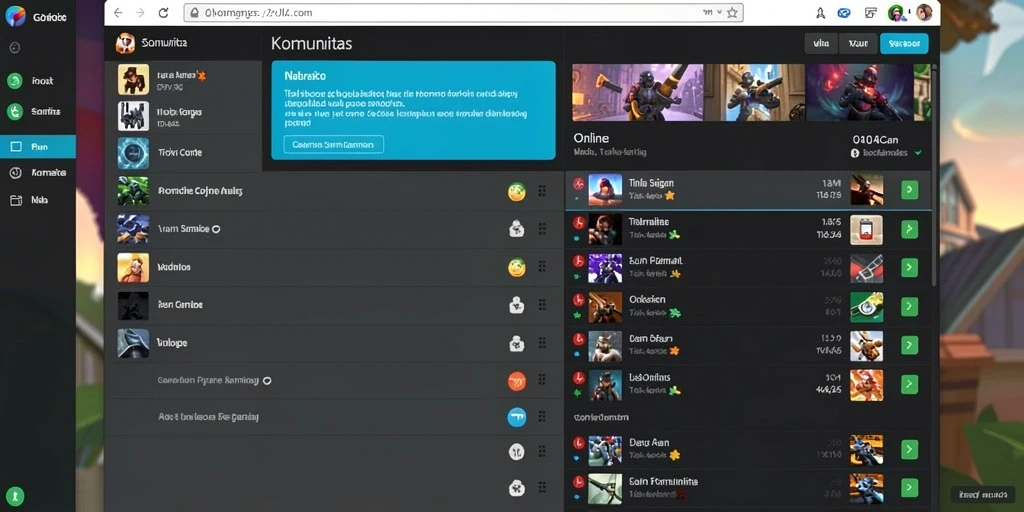
Task: Open the Tiovi Corne community with blue swirl icon
Action: click(x=184, y=153)
